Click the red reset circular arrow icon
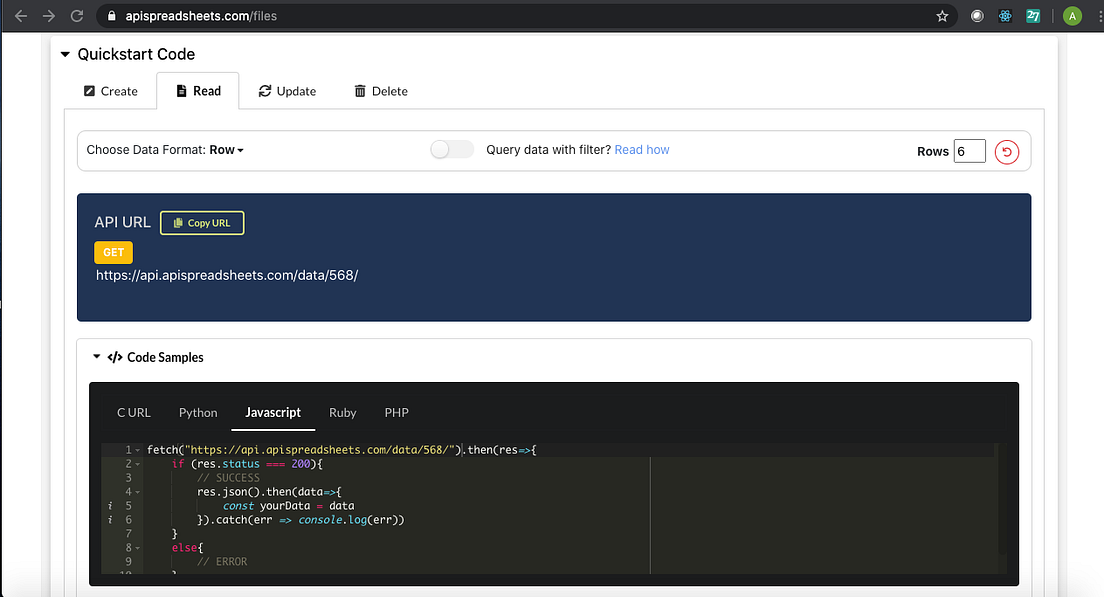The height and width of the screenshot is (597, 1104). pyautogui.click(x=1006, y=151)
